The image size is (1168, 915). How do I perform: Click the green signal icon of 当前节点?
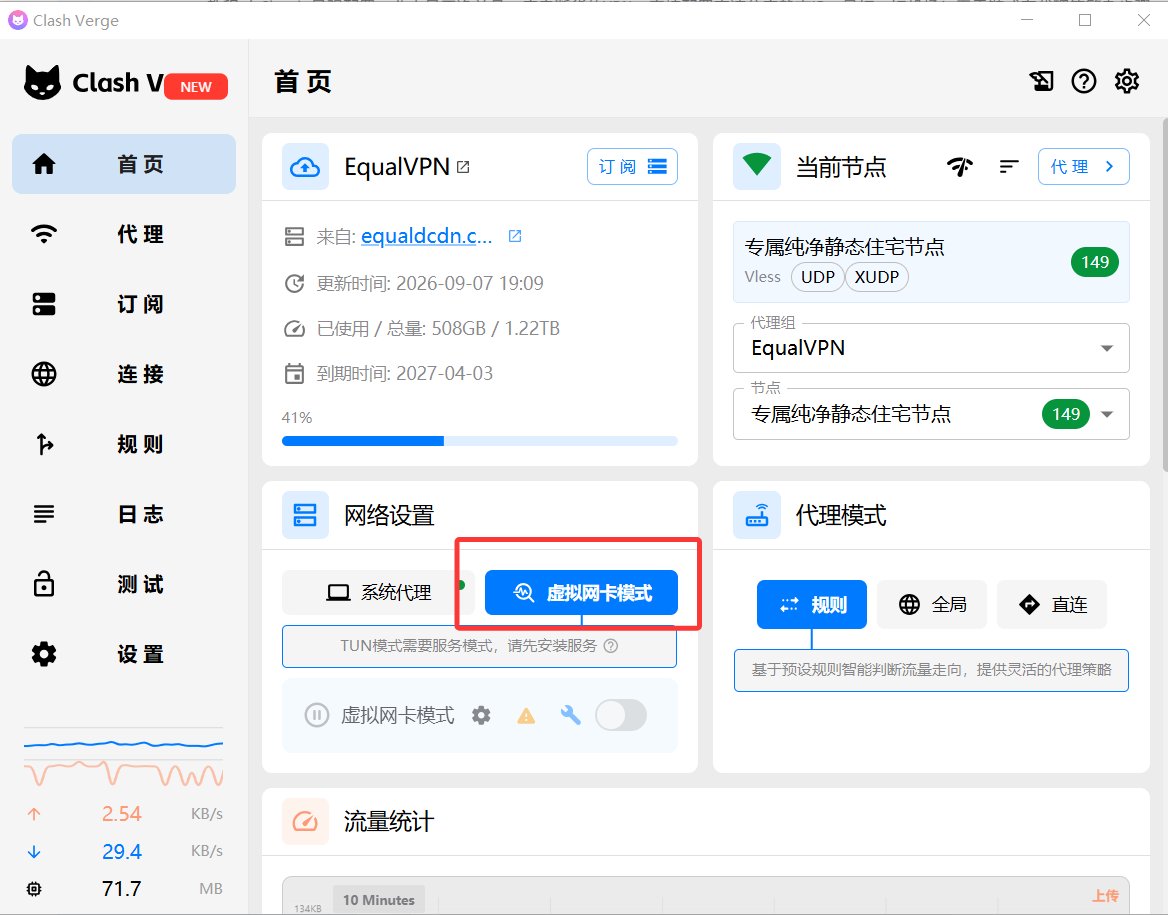click(757, 166)
